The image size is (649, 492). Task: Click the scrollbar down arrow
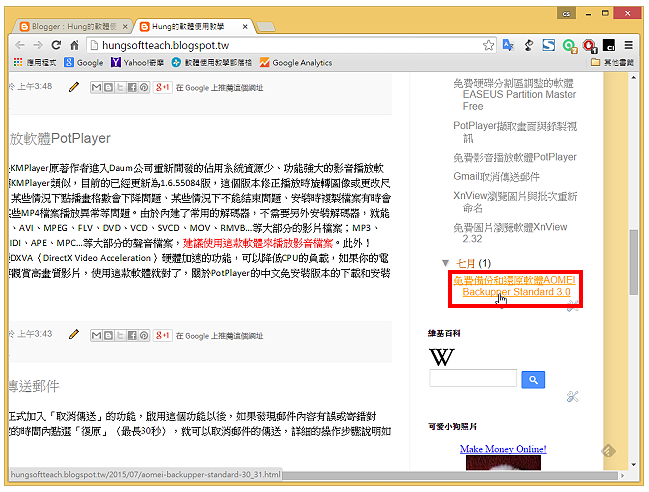[633, 465]
